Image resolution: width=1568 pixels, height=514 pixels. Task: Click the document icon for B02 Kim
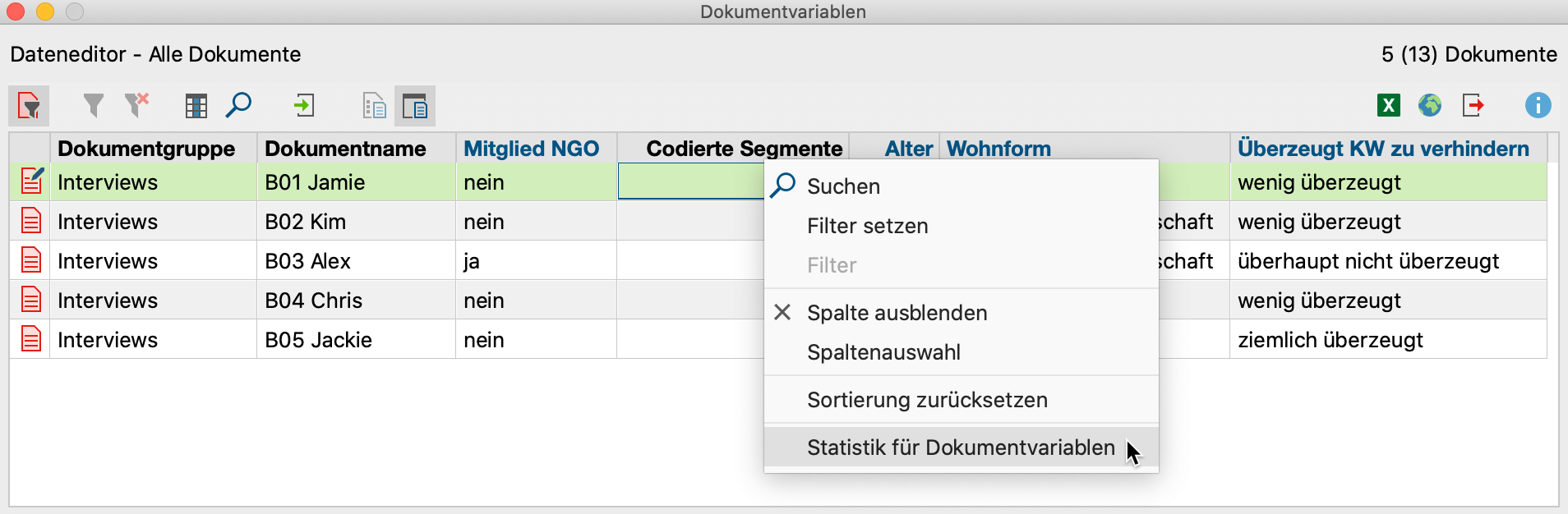[x=31, y=221]
